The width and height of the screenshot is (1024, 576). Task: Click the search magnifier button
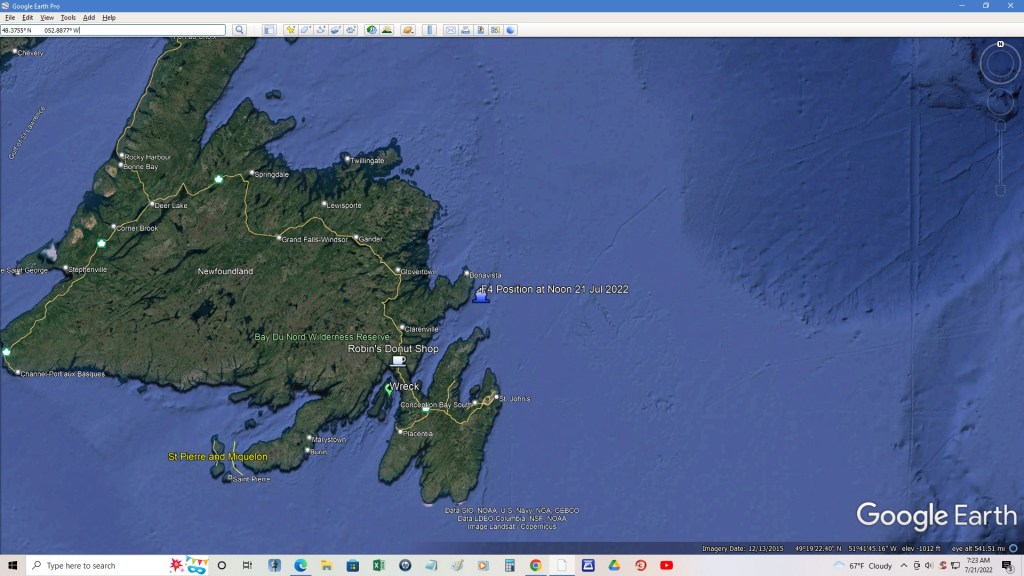coord(239,30)
